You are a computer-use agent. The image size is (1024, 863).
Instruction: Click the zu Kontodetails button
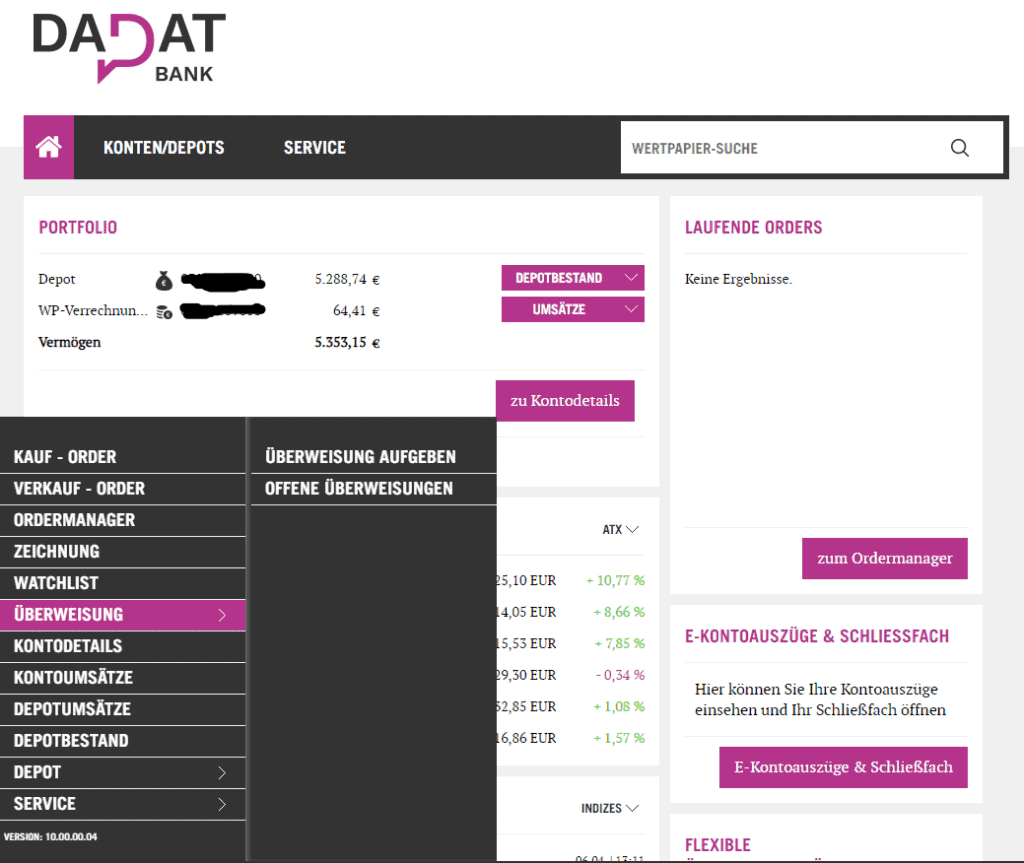point(565,401)
